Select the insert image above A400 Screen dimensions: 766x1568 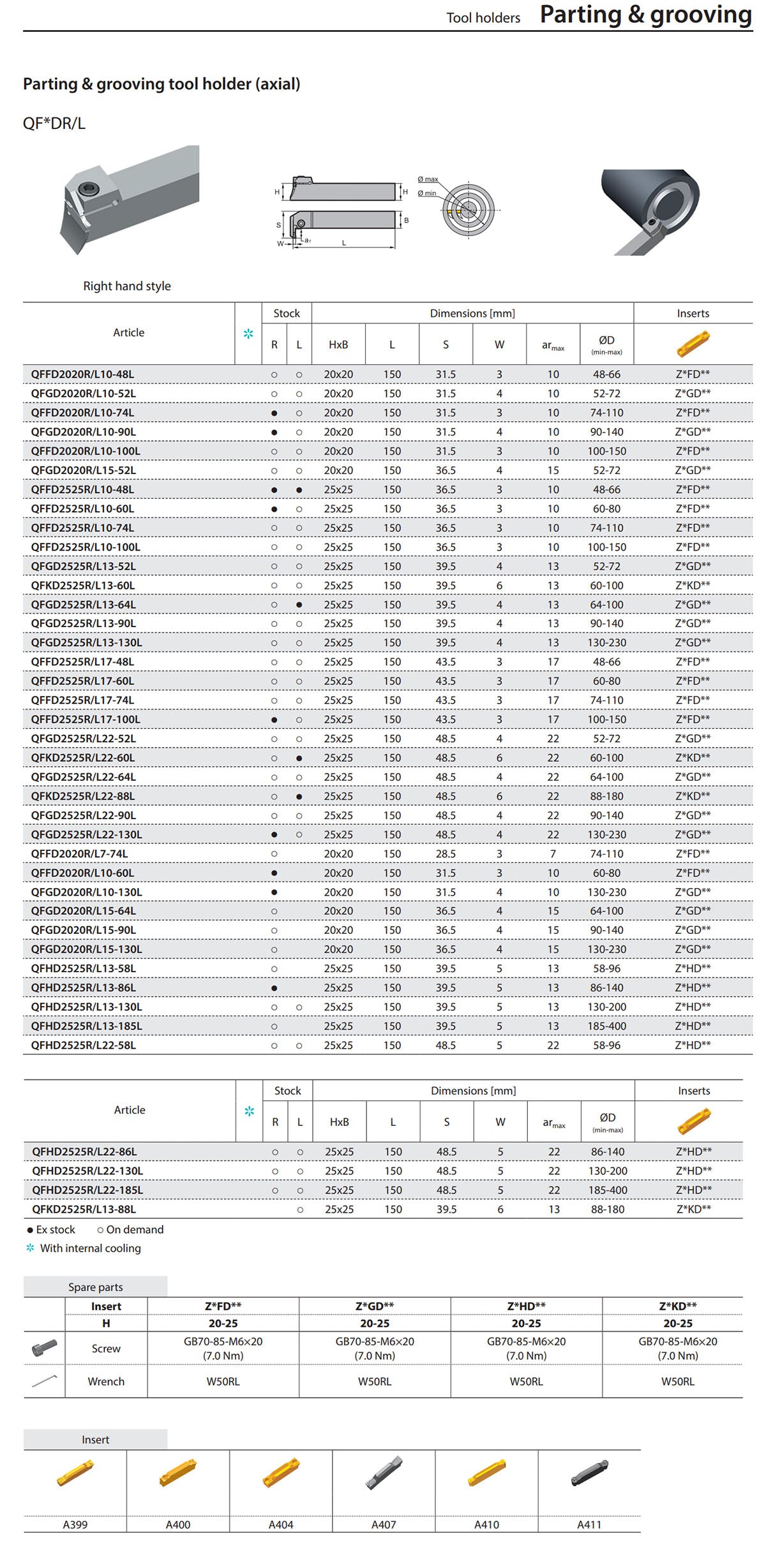tap(178, 1474)
